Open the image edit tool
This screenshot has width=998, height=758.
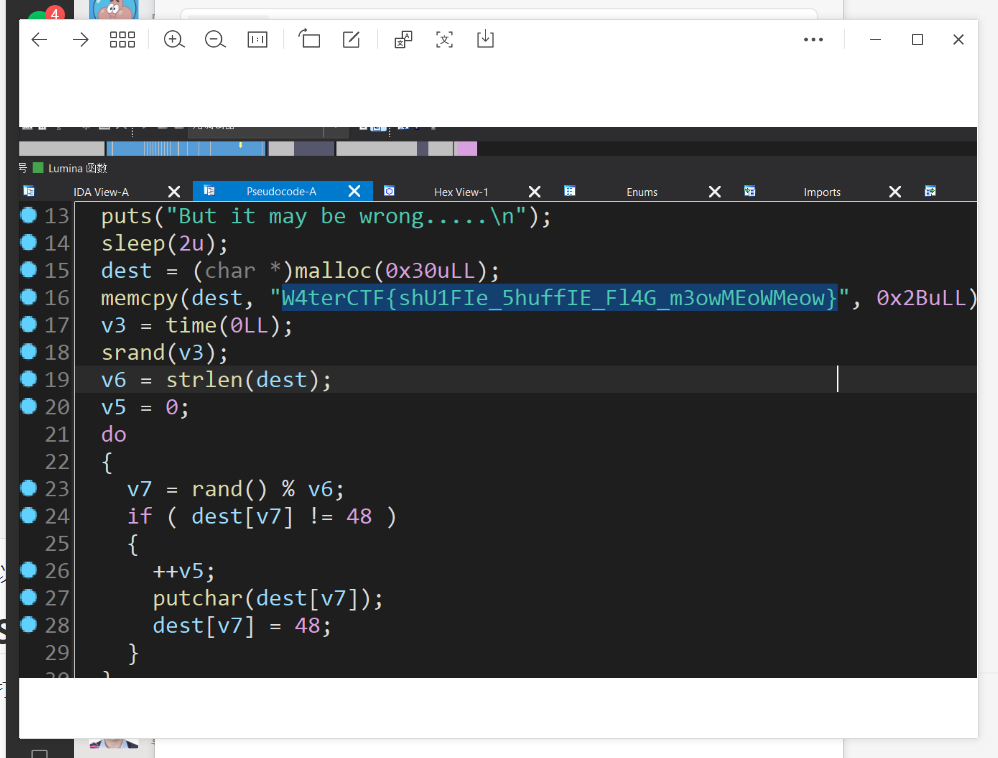pos(351,40)
